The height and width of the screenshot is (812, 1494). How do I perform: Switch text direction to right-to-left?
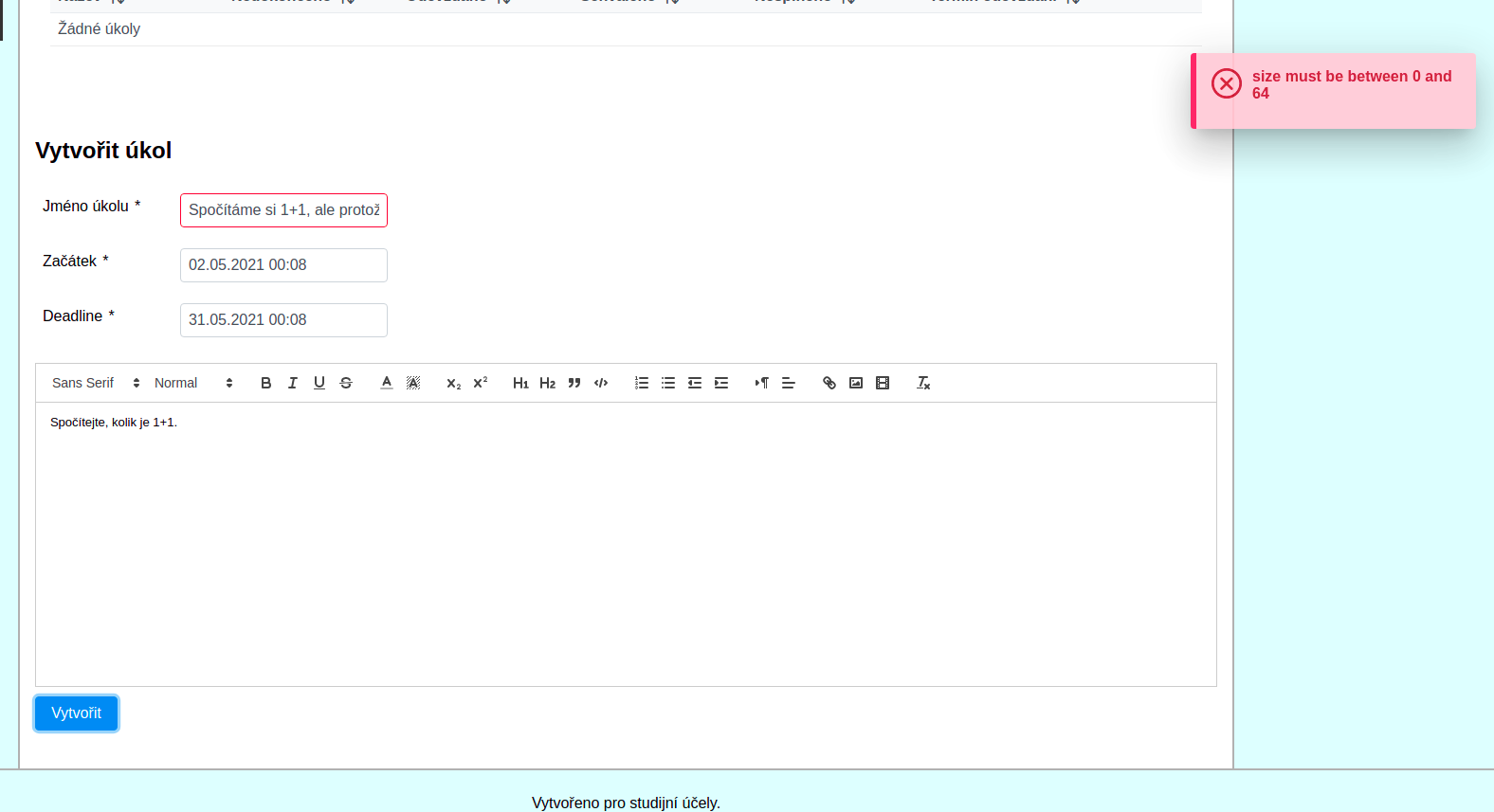(x=762, y=383)
